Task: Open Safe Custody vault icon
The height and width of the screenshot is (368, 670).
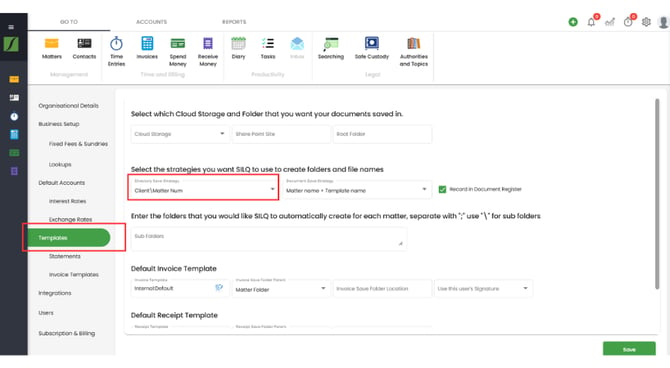Action: (372, 43)
